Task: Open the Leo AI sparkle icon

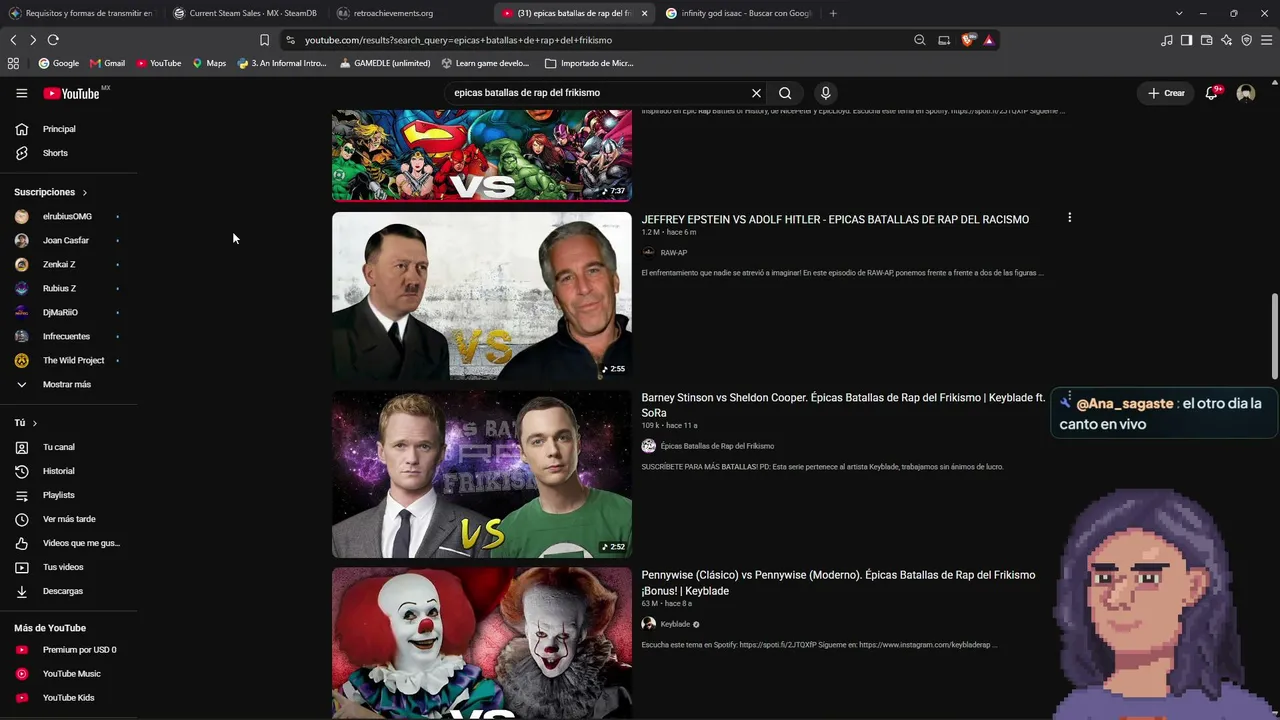Action: coord(1226,40)
